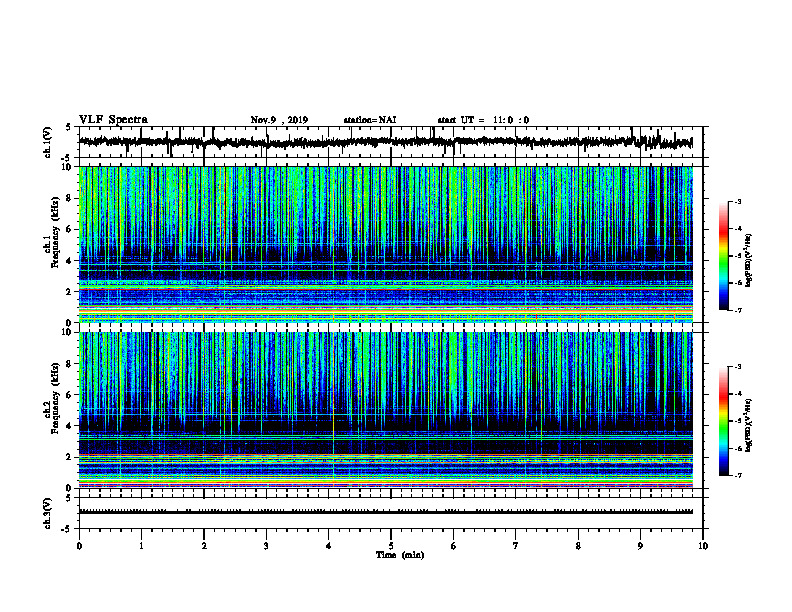Screen dimensions: 792x612
Task: Click the "start UT = 11:0 :0" text
Action: pos(483,120)
